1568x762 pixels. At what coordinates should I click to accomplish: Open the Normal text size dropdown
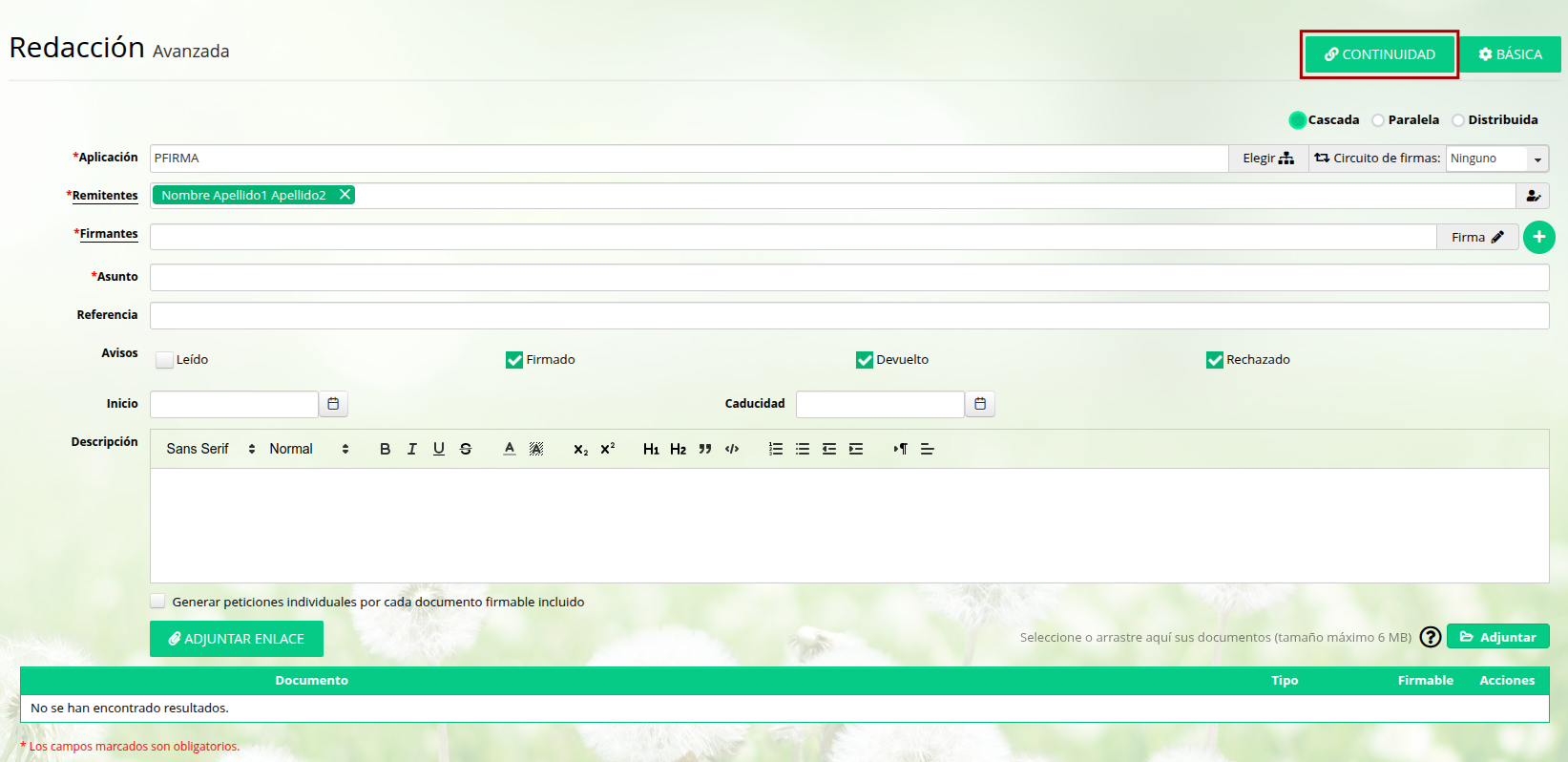pos(308,449)
